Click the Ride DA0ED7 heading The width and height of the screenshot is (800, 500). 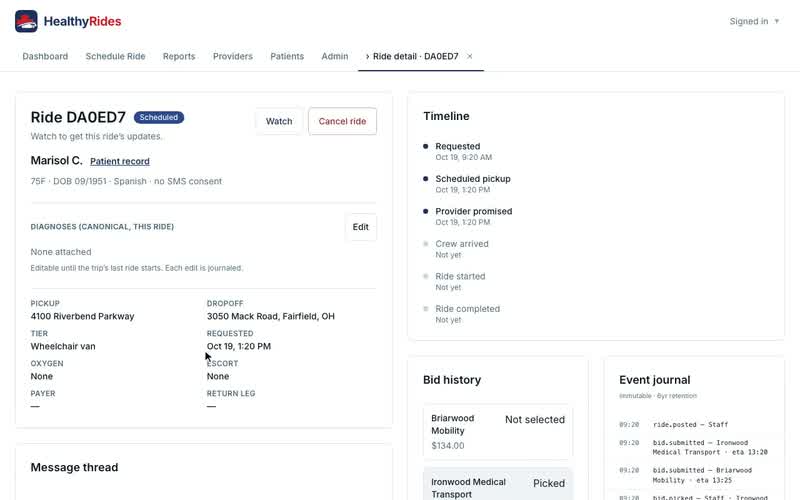(x=78, y=117)
